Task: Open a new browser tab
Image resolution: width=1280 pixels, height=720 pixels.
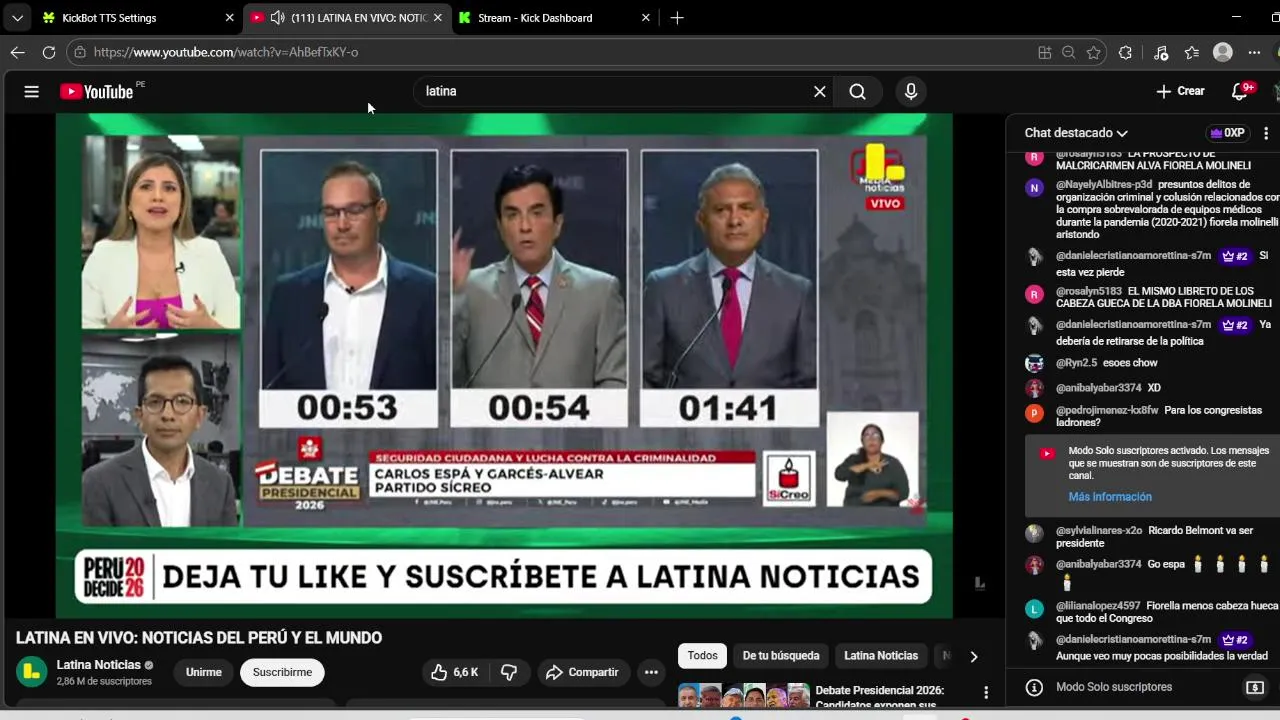Action: 677,17
